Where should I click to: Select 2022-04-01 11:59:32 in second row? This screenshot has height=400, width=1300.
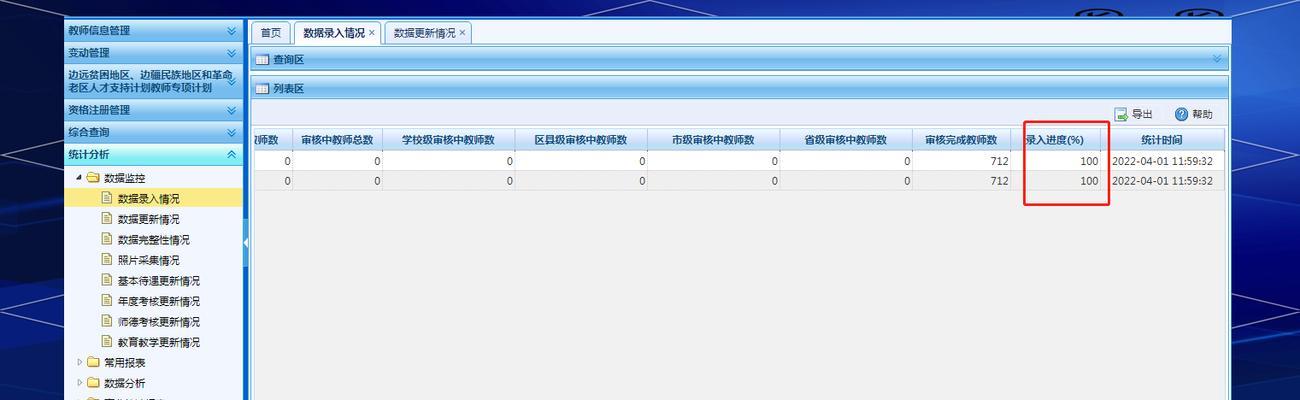tap(1162, 181)
